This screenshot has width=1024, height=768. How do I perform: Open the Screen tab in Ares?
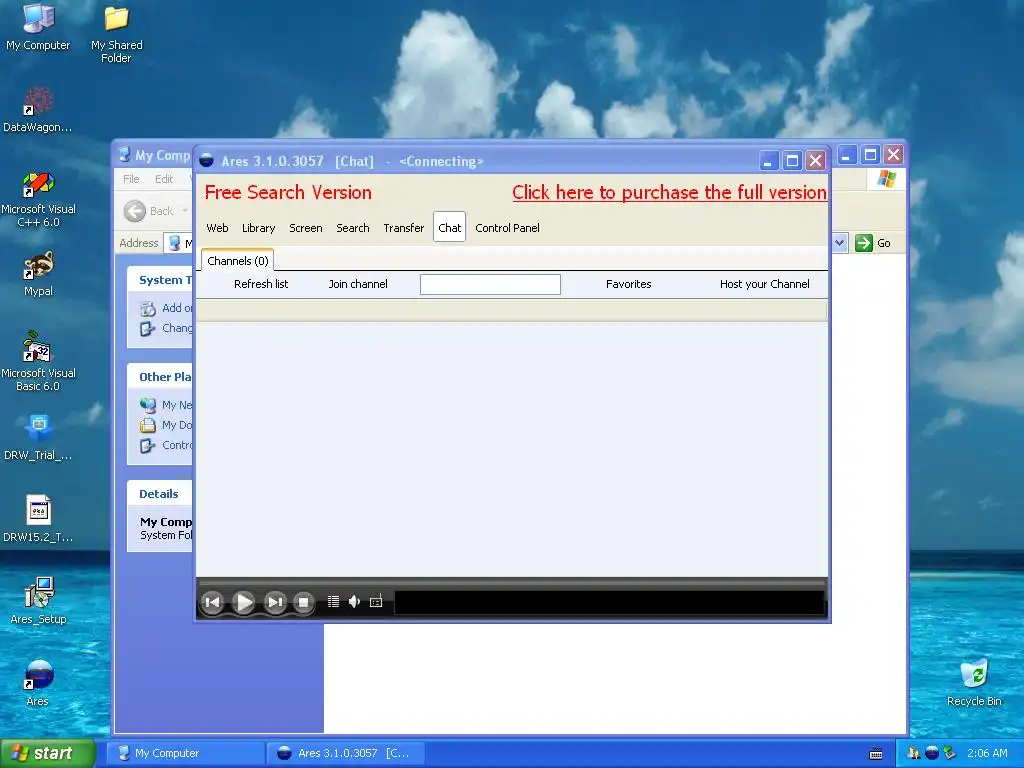tap(306, 228)
